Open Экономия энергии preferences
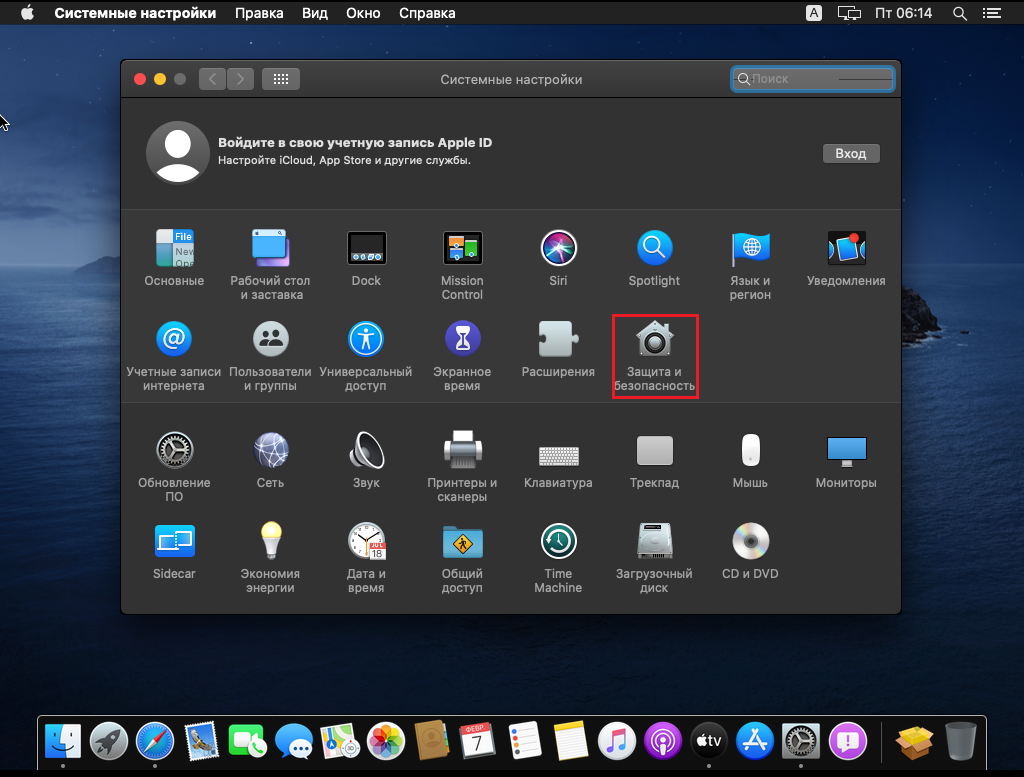 (270, 541)
